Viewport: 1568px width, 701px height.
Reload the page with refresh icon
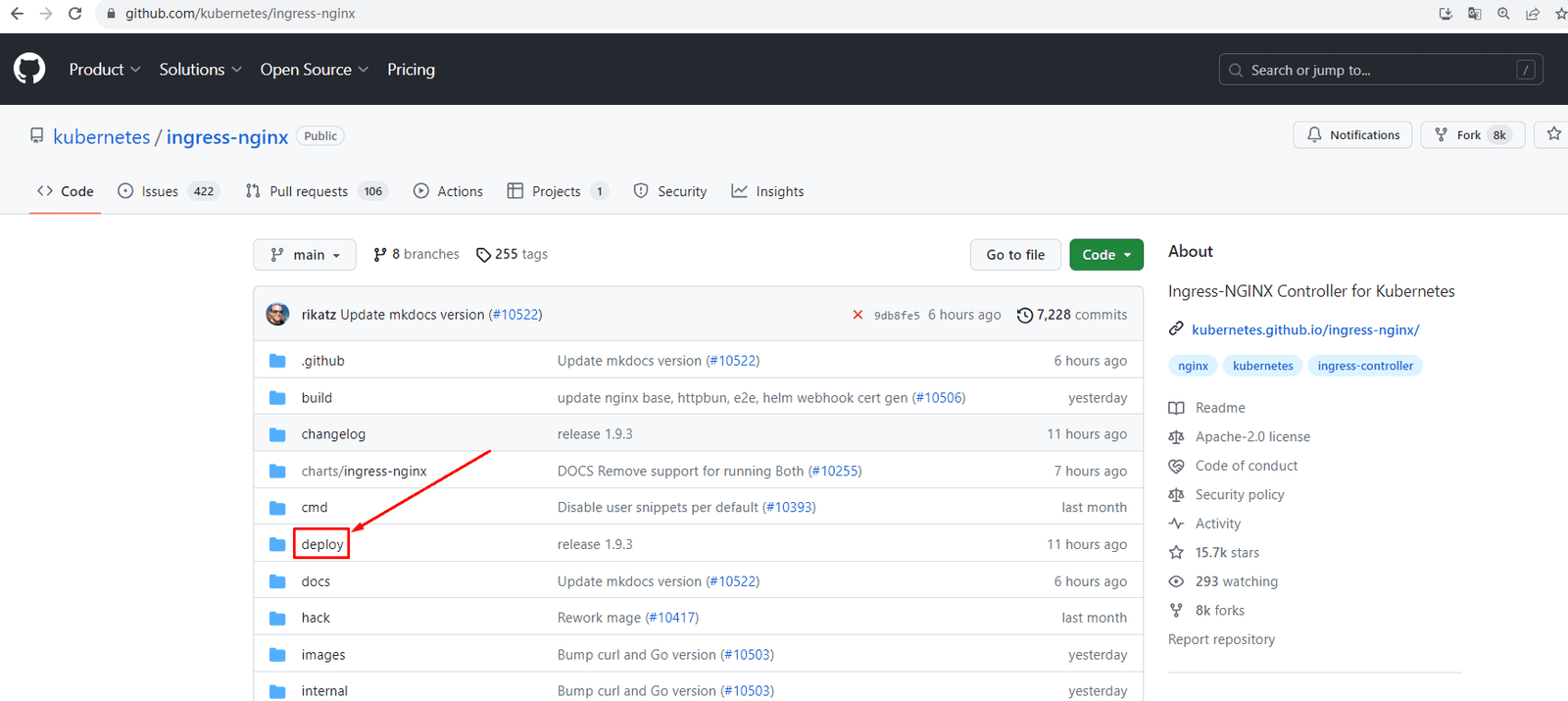tap(75, 14)
